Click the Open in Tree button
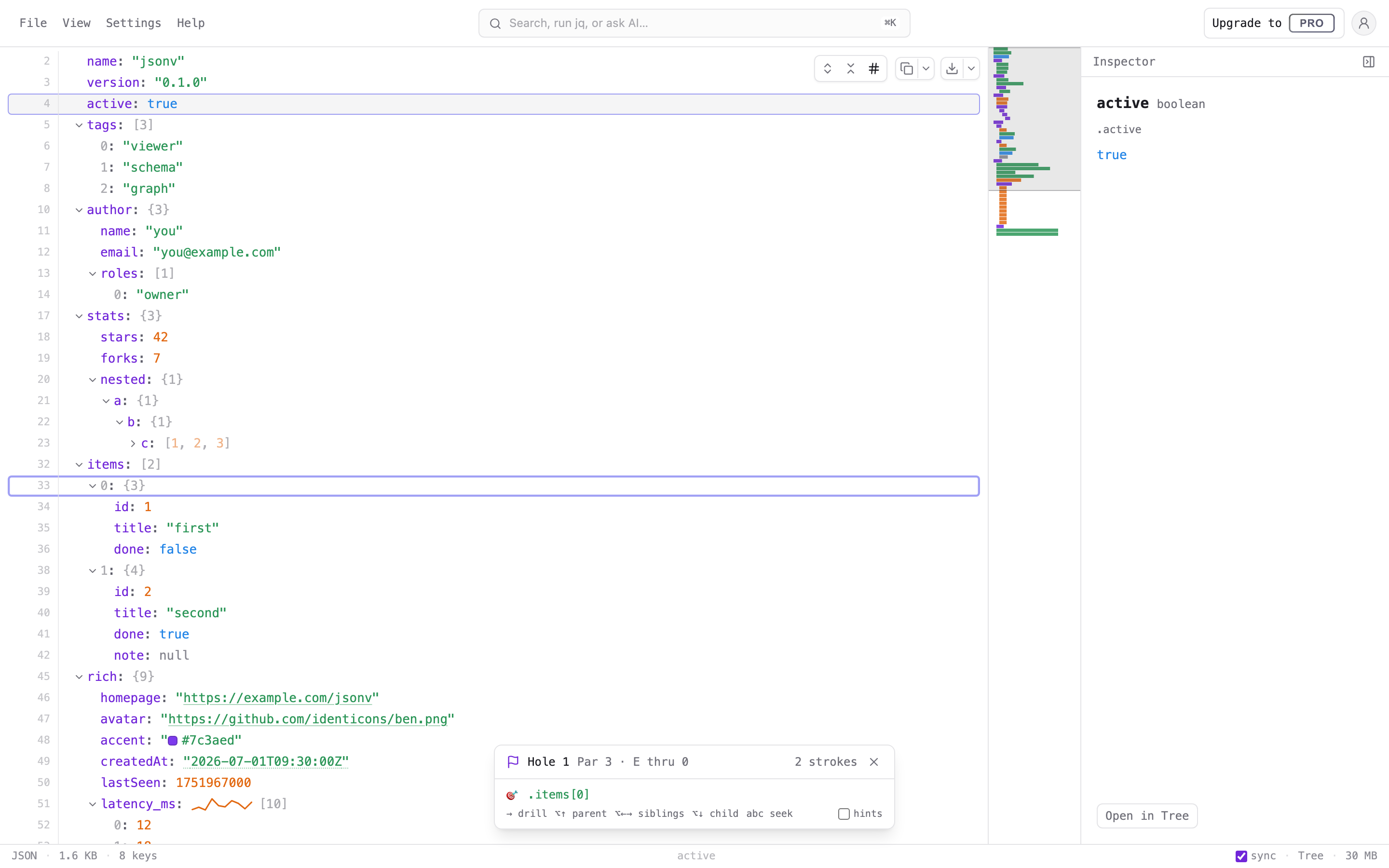Viewport: 1389px width, 868px height. pos(1147,816)
